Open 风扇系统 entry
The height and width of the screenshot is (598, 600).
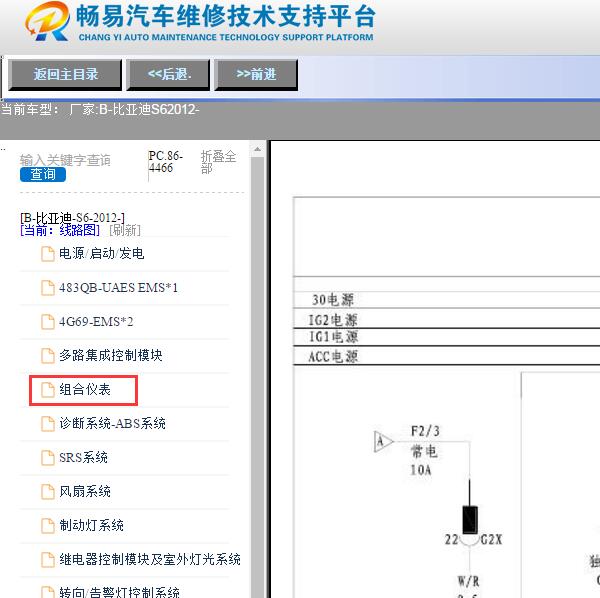(x=85, y=492)
